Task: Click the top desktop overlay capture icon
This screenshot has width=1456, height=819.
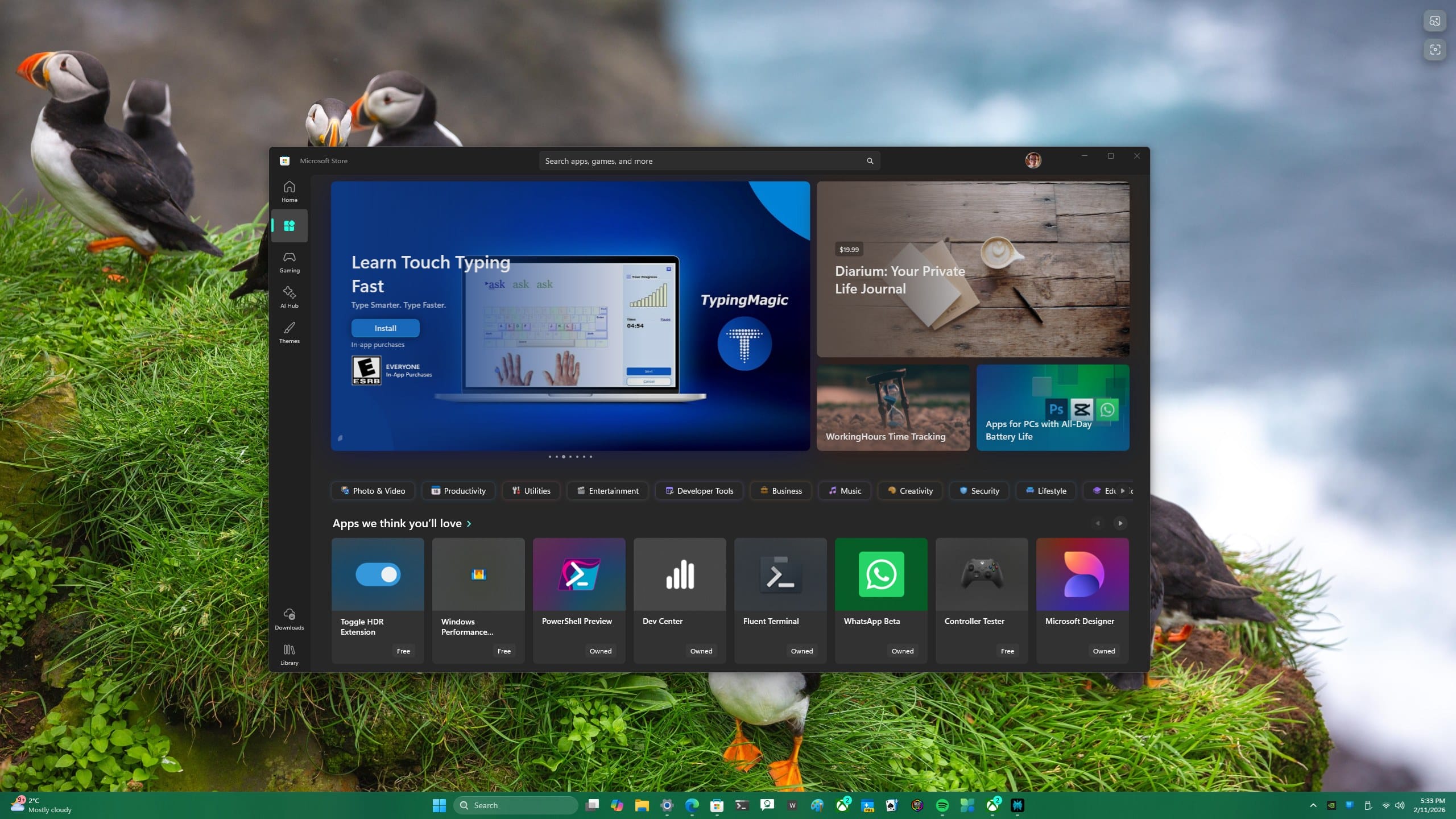Action: [x=1435, y=21]
